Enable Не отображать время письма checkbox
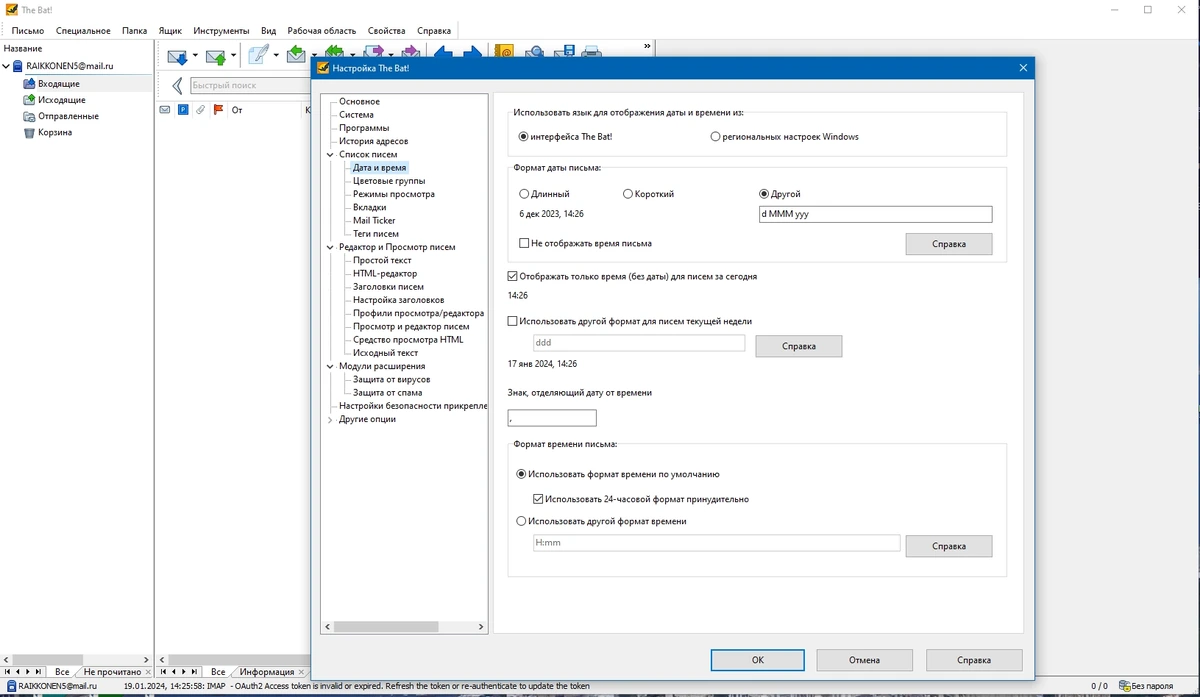 point(525,243)
